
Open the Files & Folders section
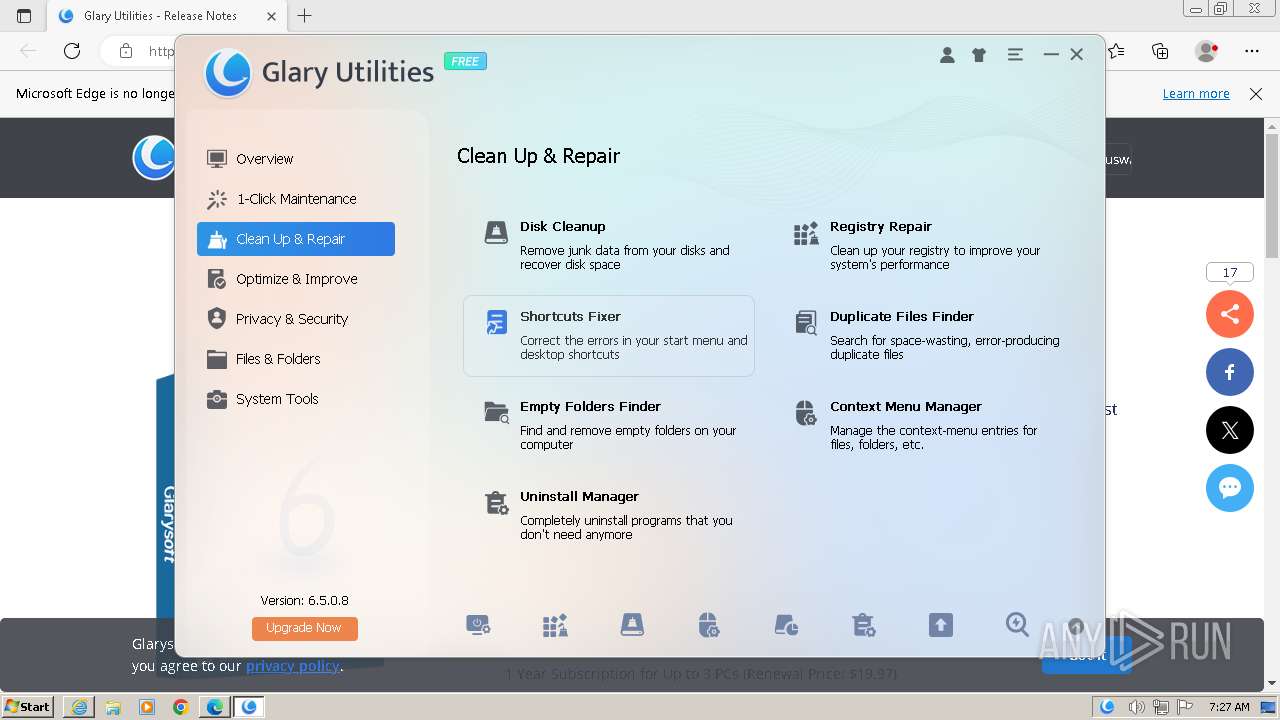(296, 359)
